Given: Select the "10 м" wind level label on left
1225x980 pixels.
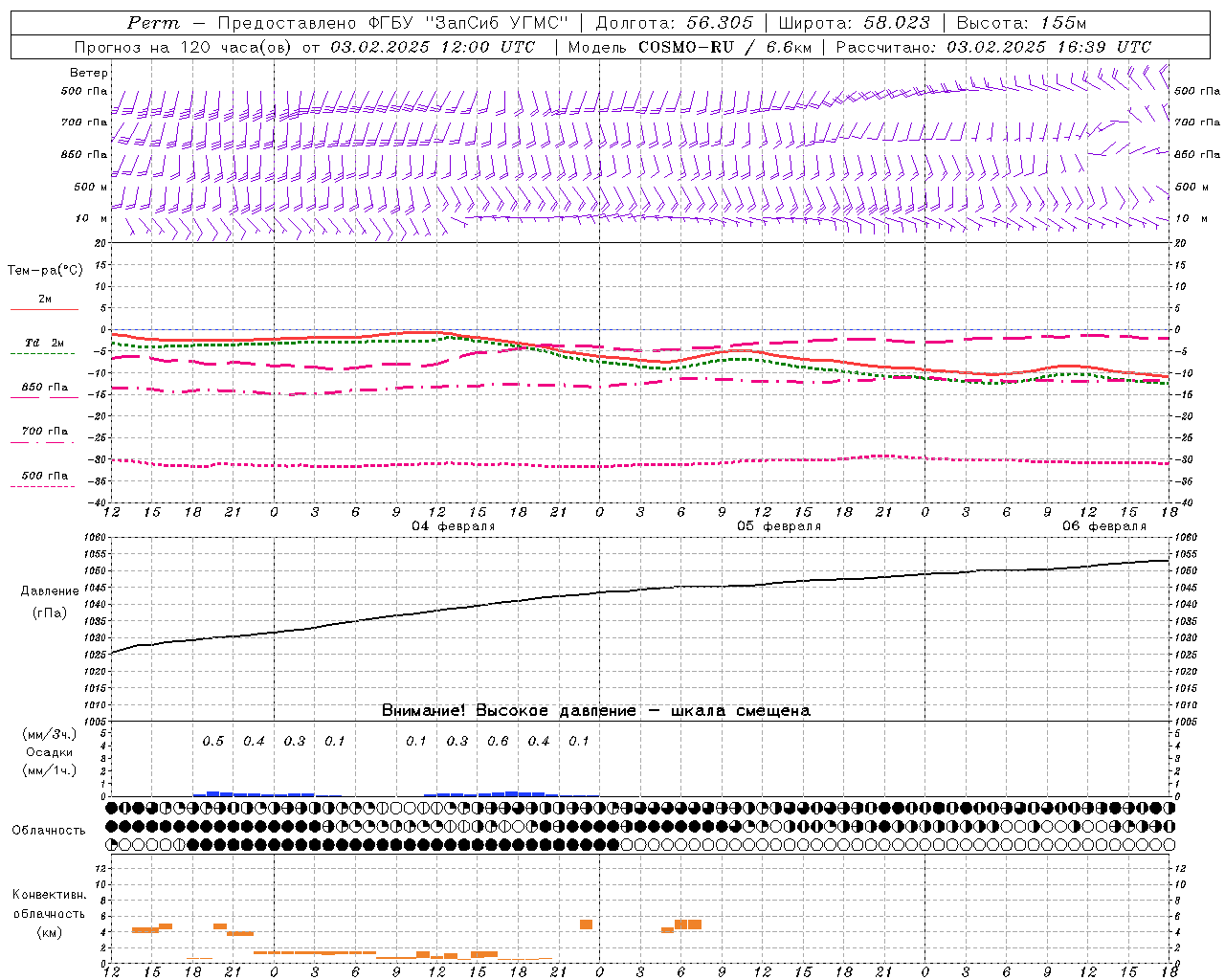Looking at the screenshot, I should pyautogui.click(x=91, y=218).
